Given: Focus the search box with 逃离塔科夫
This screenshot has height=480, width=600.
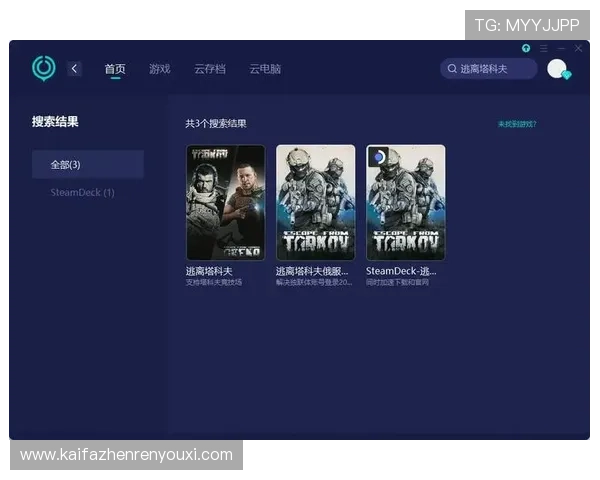Looking at the screenshot, I should (x=489, y=69).
